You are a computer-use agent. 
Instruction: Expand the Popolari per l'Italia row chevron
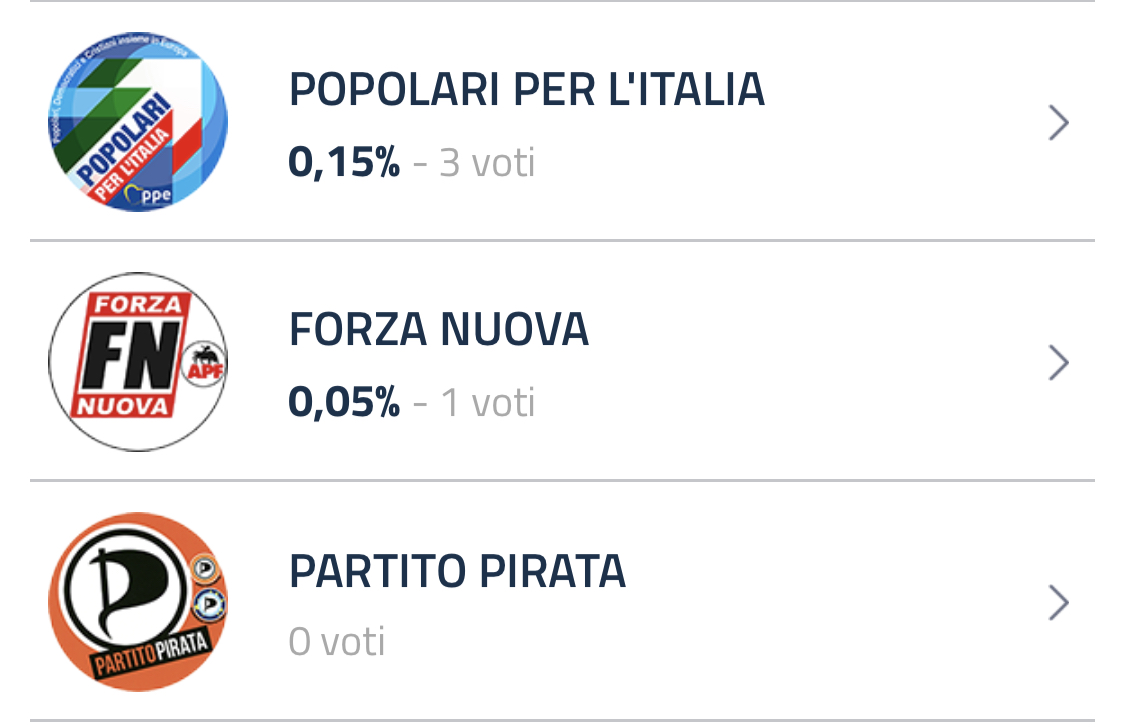click(1059, 123)
